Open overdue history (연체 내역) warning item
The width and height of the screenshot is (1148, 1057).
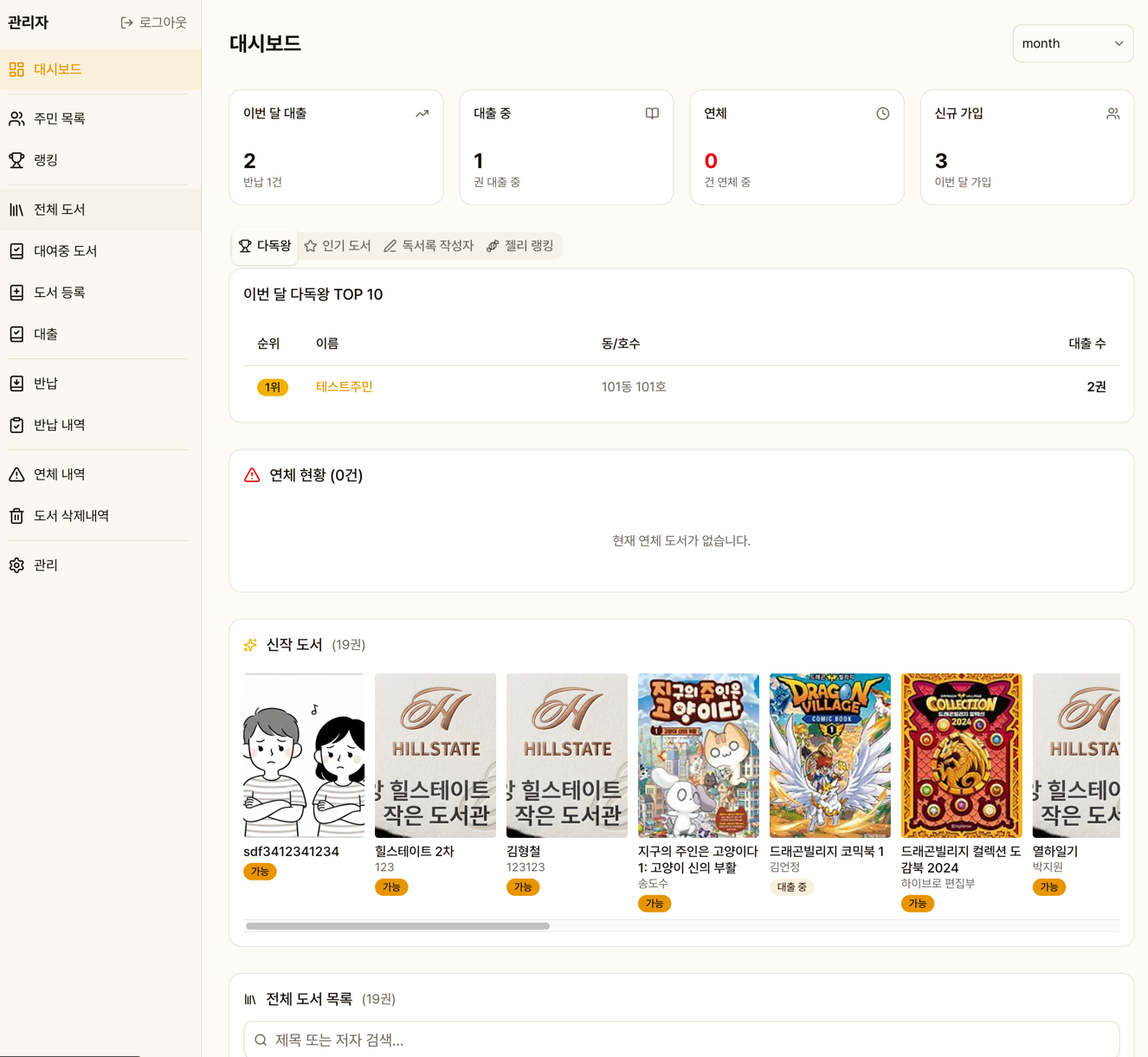[59, 474]
